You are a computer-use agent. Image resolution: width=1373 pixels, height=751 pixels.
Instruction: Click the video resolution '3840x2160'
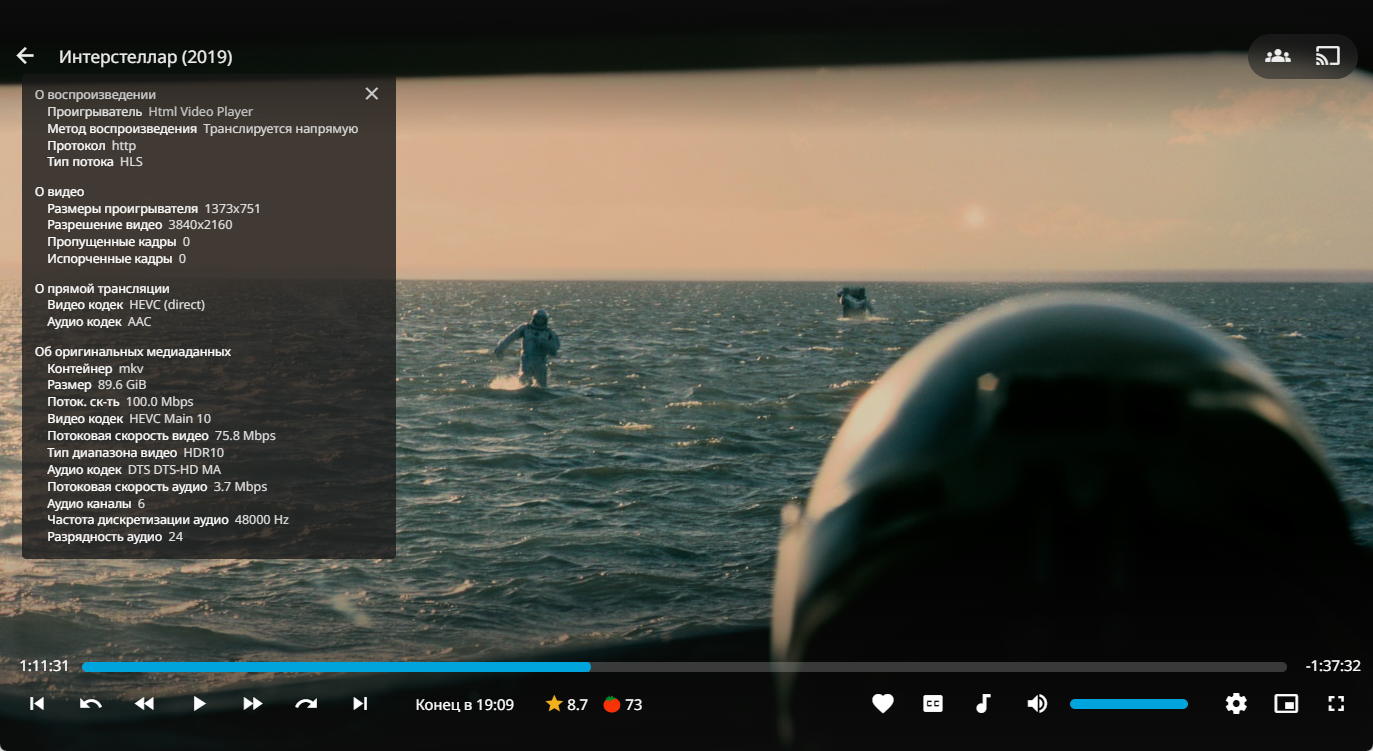tap(201, 225)
